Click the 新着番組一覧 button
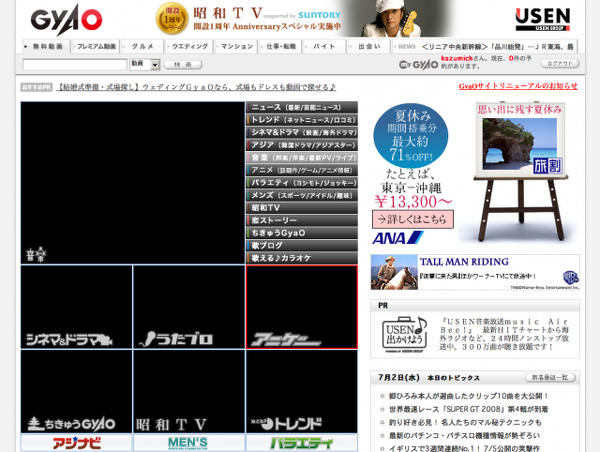Screen dimensions: 600x452 [x=550, y=377]
